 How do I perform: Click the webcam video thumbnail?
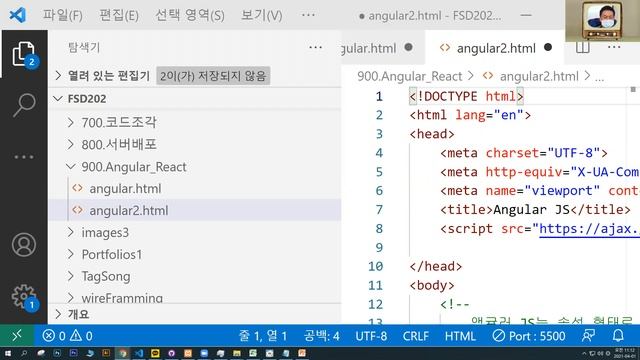(602, 20)
